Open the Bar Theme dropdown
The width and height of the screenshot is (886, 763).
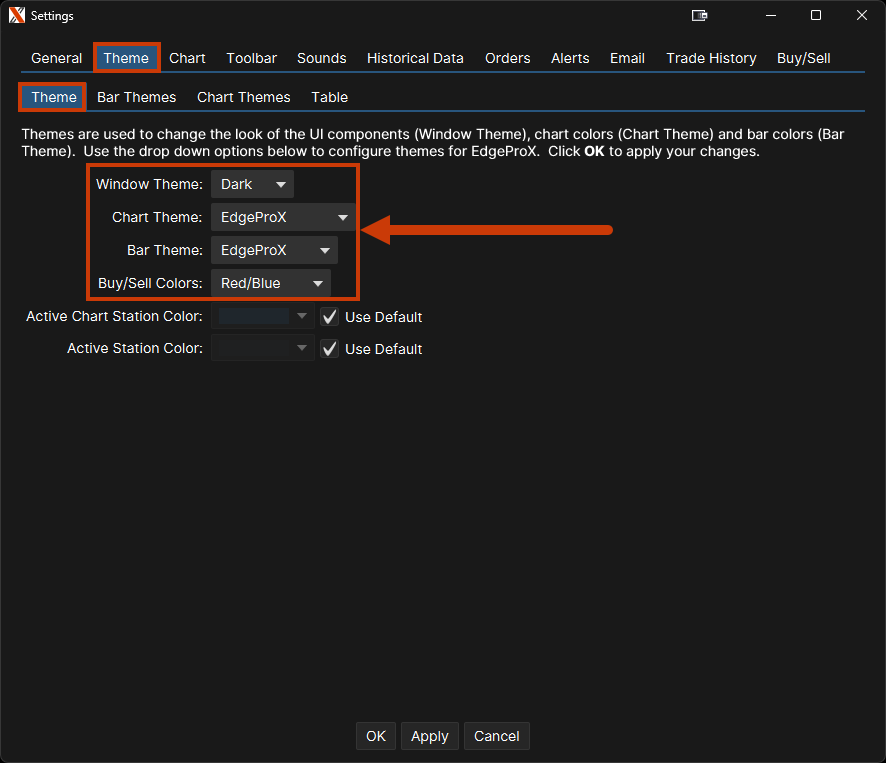coord(274,250)
